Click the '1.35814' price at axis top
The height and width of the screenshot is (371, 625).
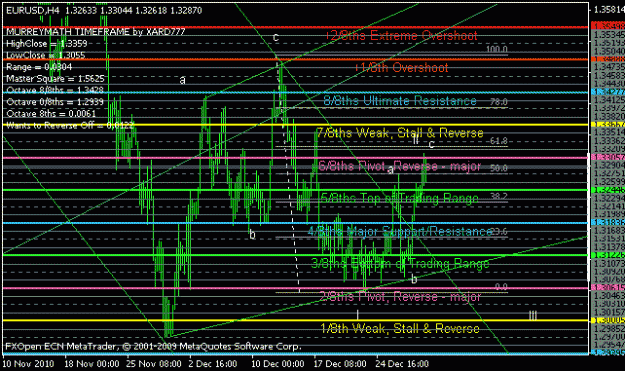pyautogui.click(x=609, y=9)
